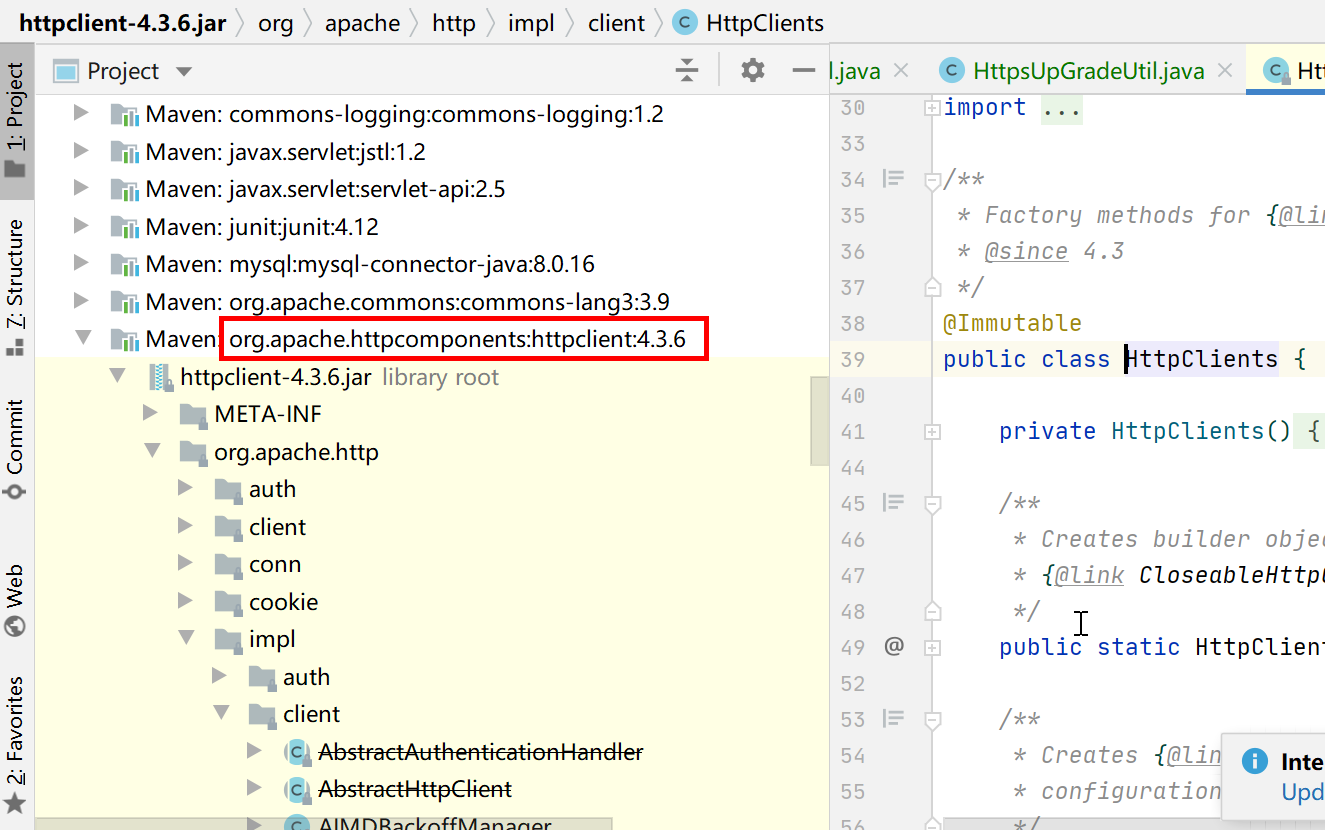The height and width of the screenshot is (830, 1325).
Task: Click org in the navigation bar
Action: click(276, 22)
